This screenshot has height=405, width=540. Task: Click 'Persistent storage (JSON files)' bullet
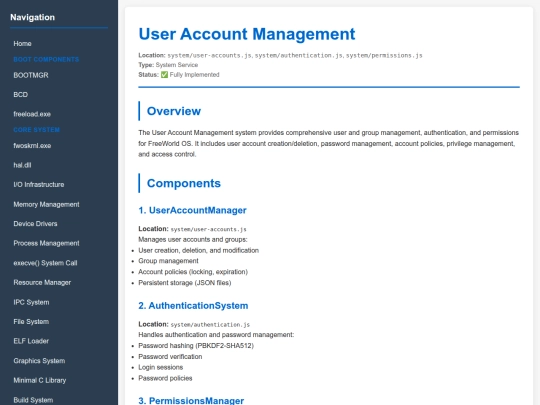click(x=185, y=283)
